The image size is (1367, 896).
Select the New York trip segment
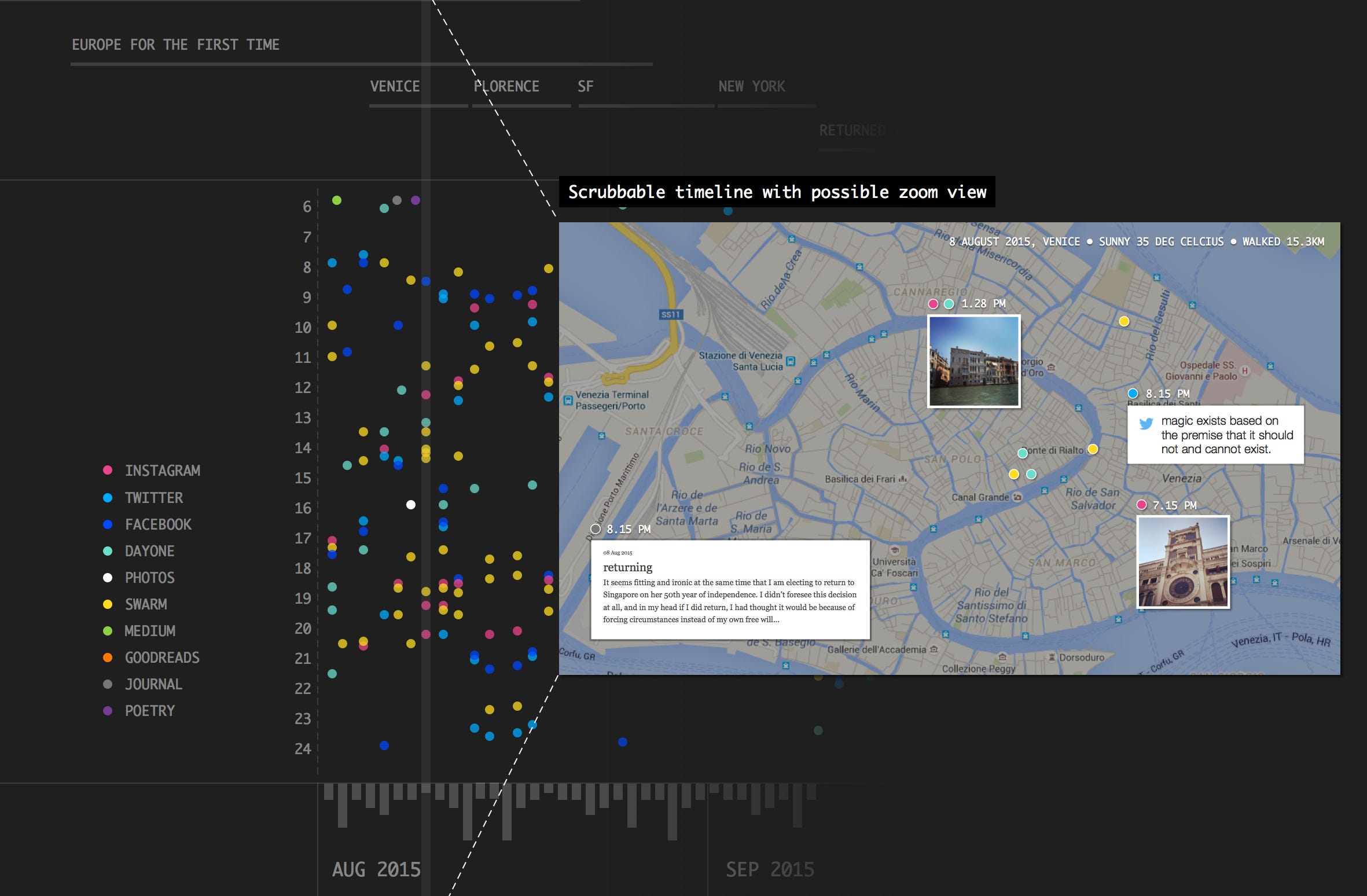[x=751, y=86]
